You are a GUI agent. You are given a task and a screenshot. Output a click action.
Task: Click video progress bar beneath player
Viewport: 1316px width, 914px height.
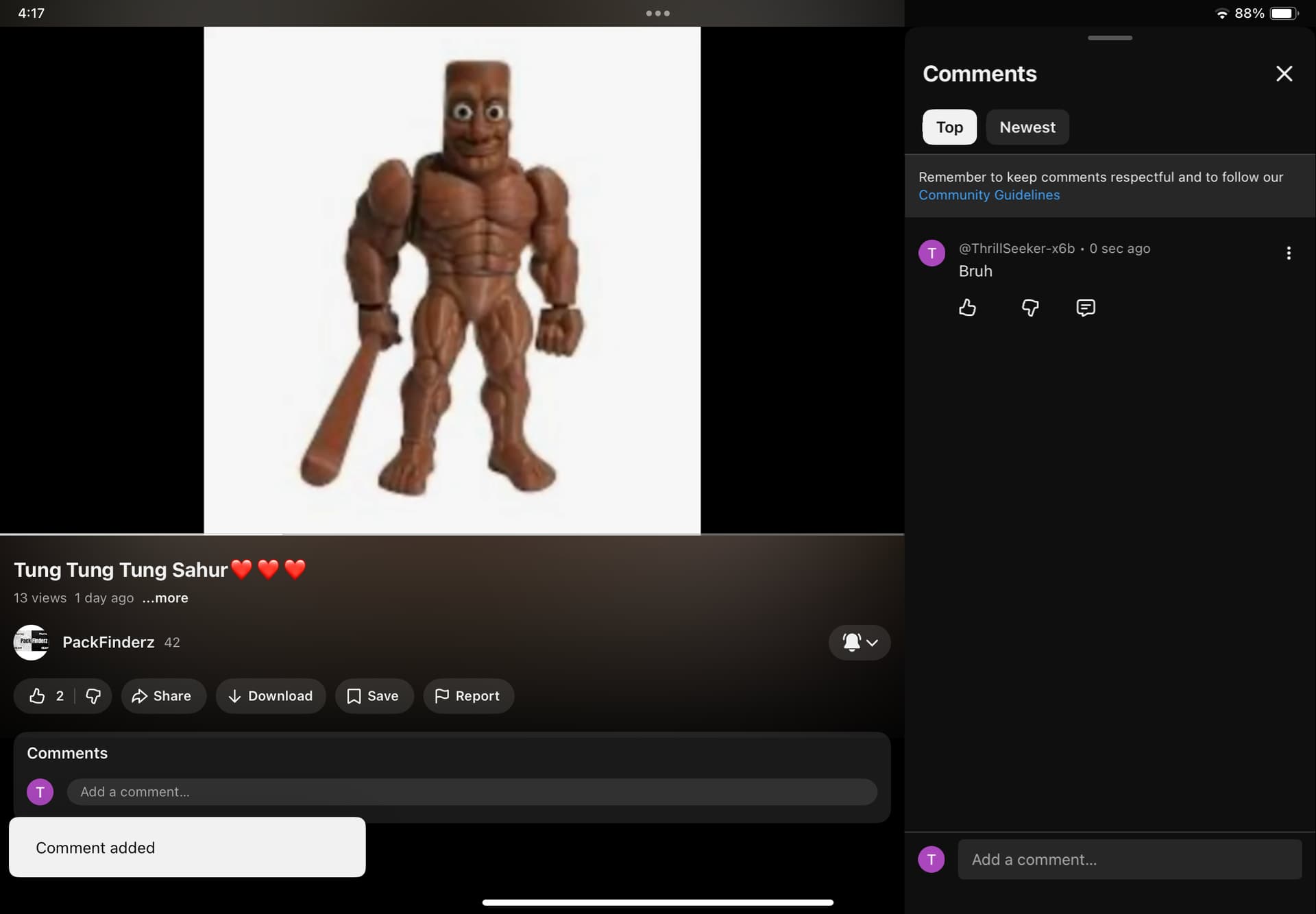click(x=452, y=534)
